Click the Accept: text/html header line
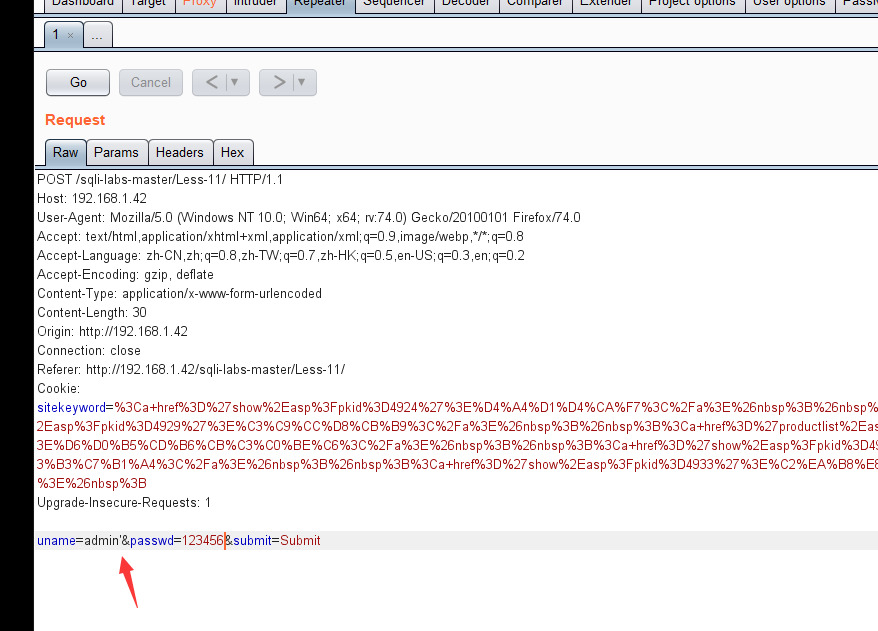Viewport: 878px width, 631px height. 281,237
